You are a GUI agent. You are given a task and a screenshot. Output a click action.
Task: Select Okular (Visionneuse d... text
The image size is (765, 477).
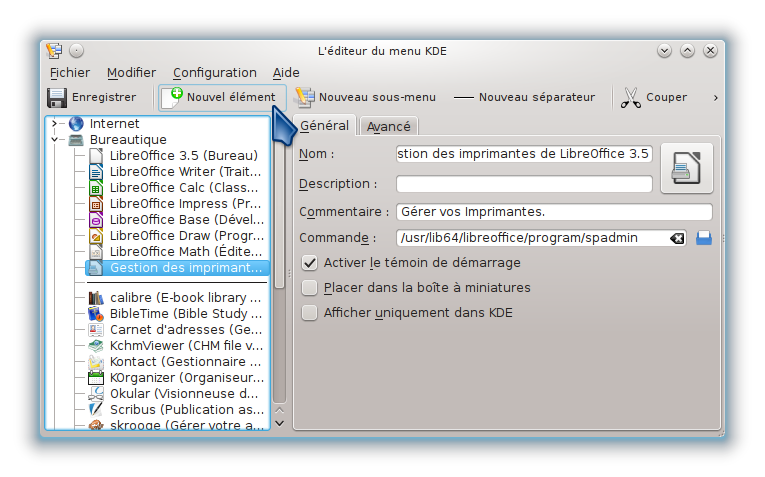(x=184, y=394)
